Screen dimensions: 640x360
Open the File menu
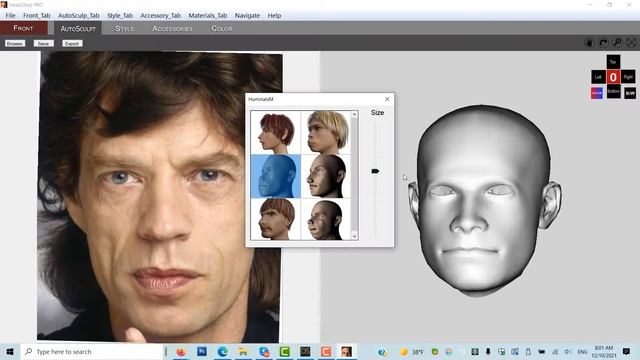[11, 16]
